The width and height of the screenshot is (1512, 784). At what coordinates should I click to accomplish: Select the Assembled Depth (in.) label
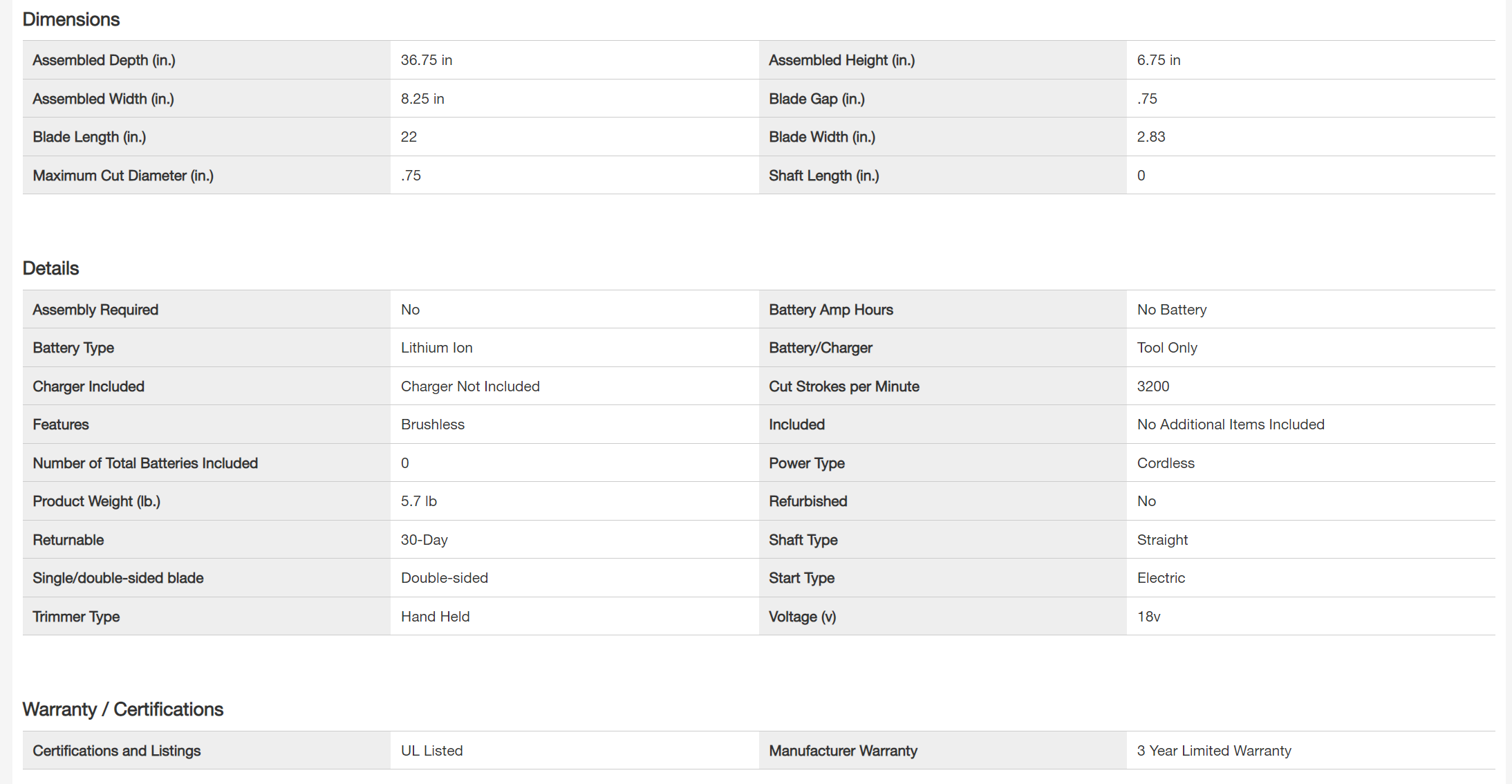(x=104, y=60)
